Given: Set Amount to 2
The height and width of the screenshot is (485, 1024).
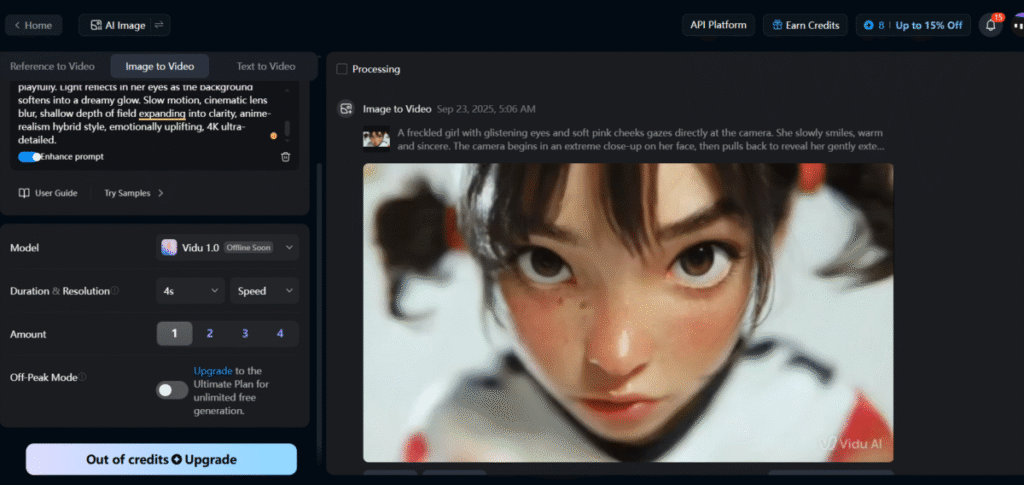Looking at the screenshot, I should click(210, 334).
